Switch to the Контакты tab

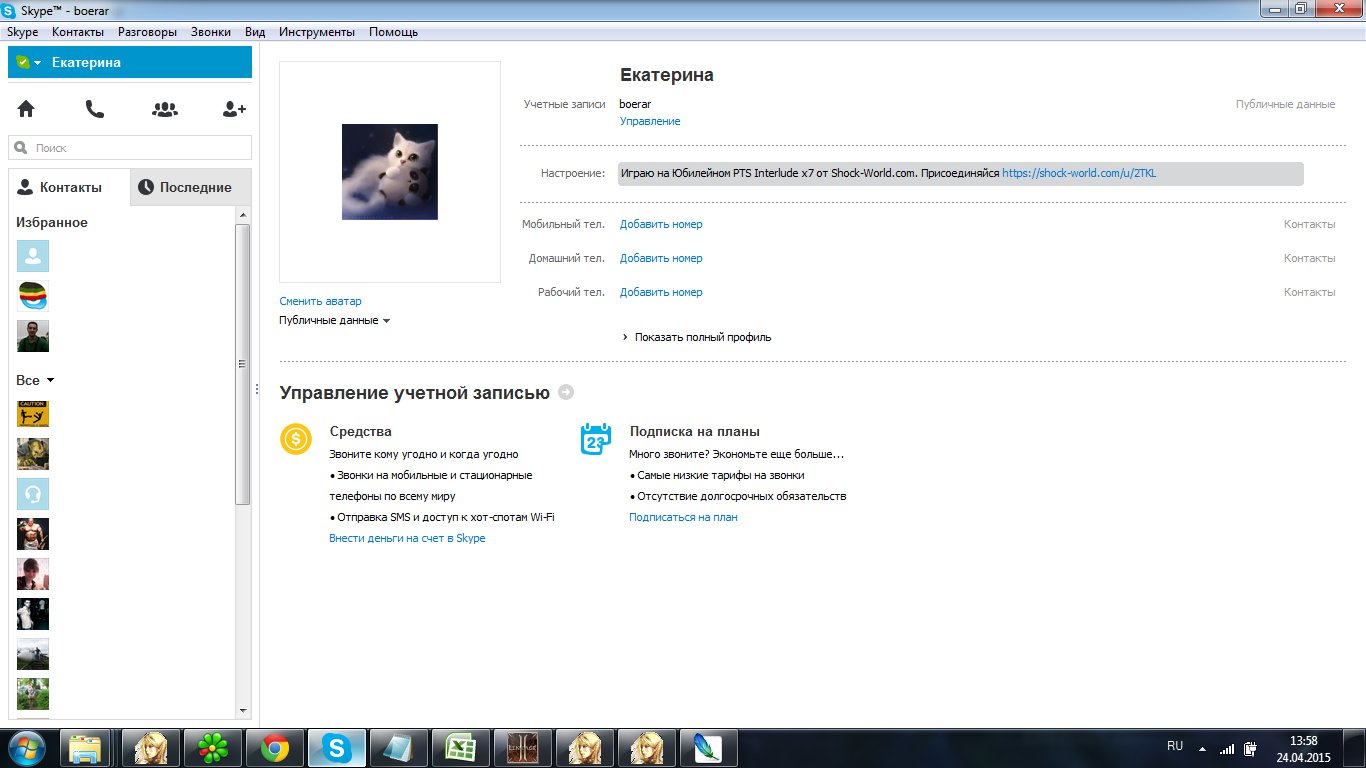(69, 187)
